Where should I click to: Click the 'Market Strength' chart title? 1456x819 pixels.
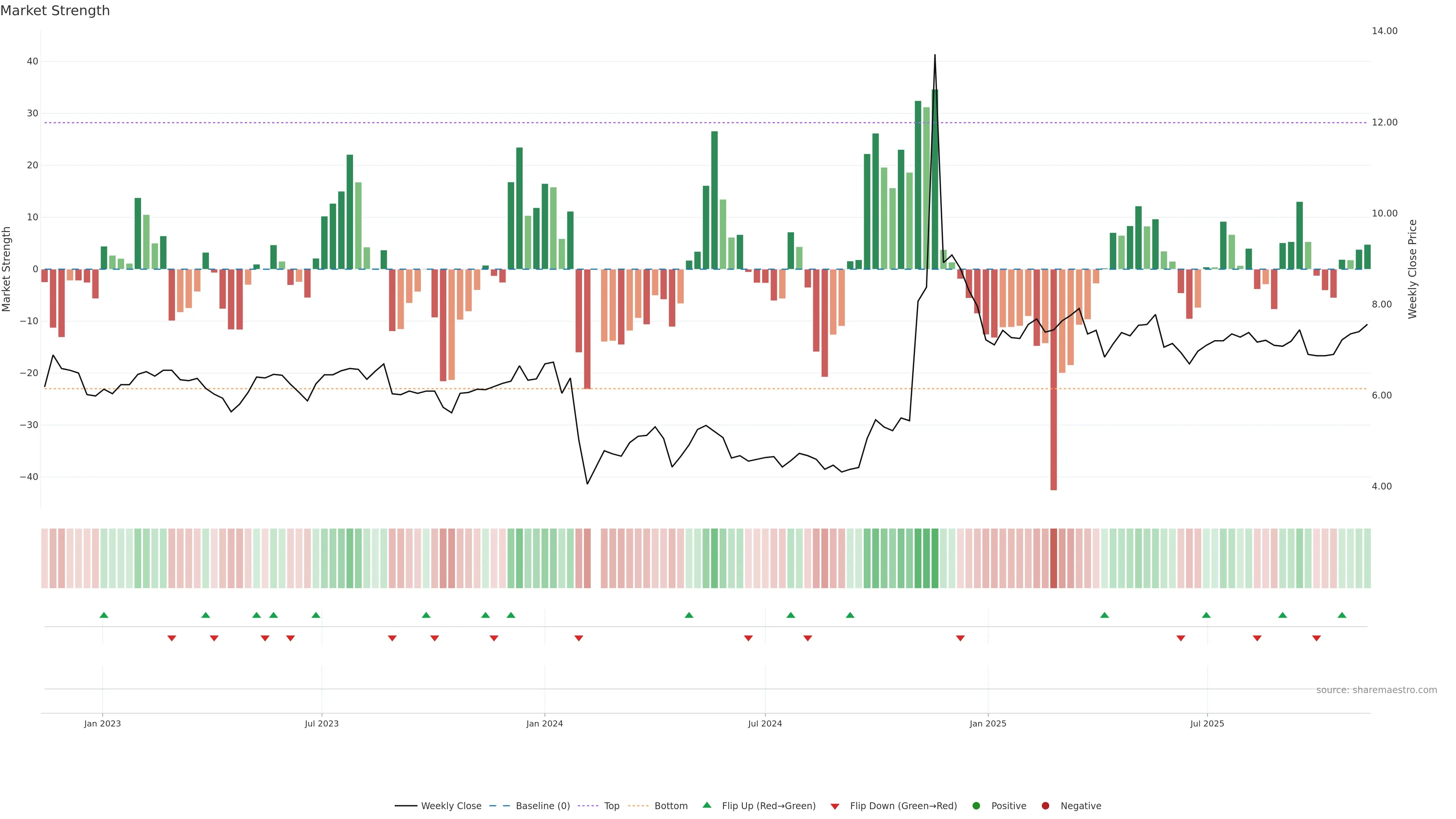[55, 11]
